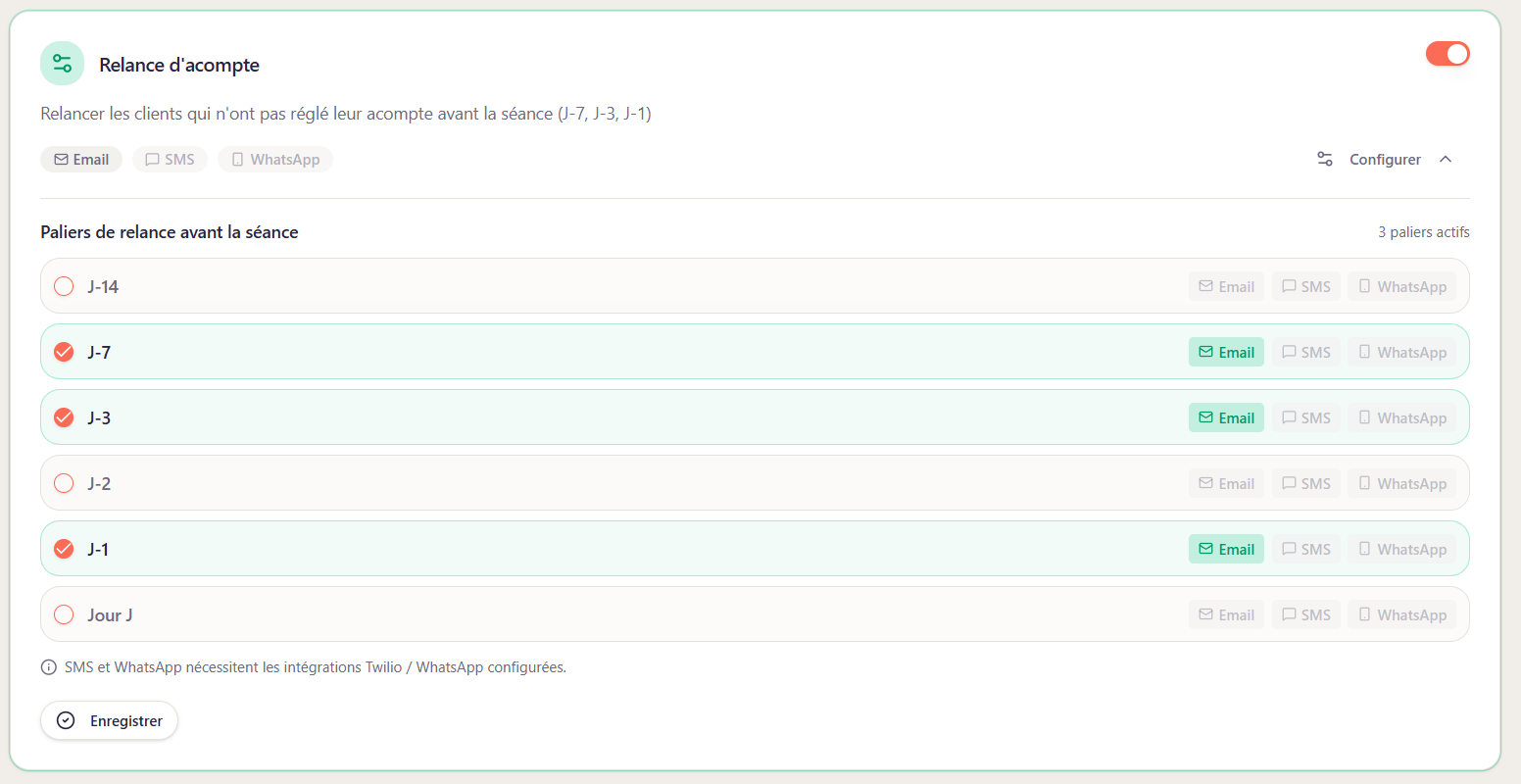Collapse the Configurer section with the chevron
This screenshot has height=784, width=1521.
coord(1447,159)
